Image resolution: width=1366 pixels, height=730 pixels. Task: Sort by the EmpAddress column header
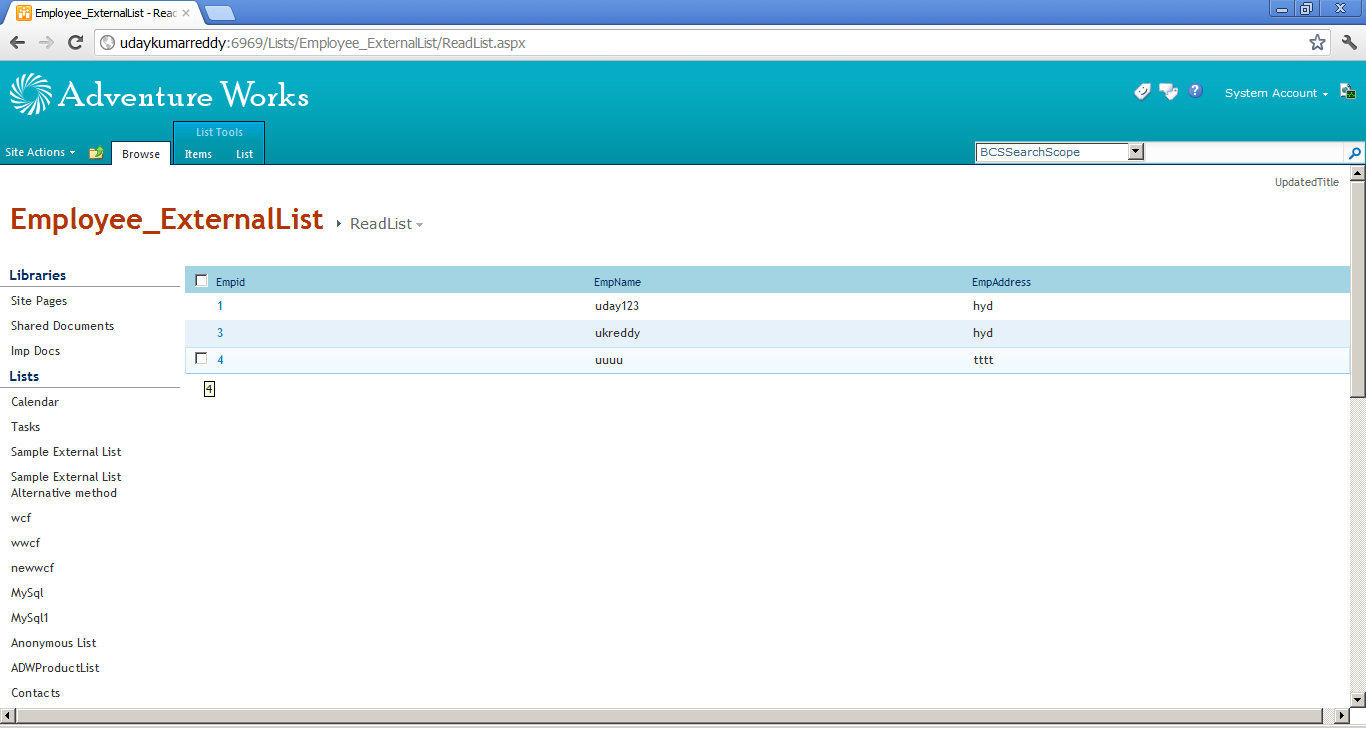tap(1001, 282)
